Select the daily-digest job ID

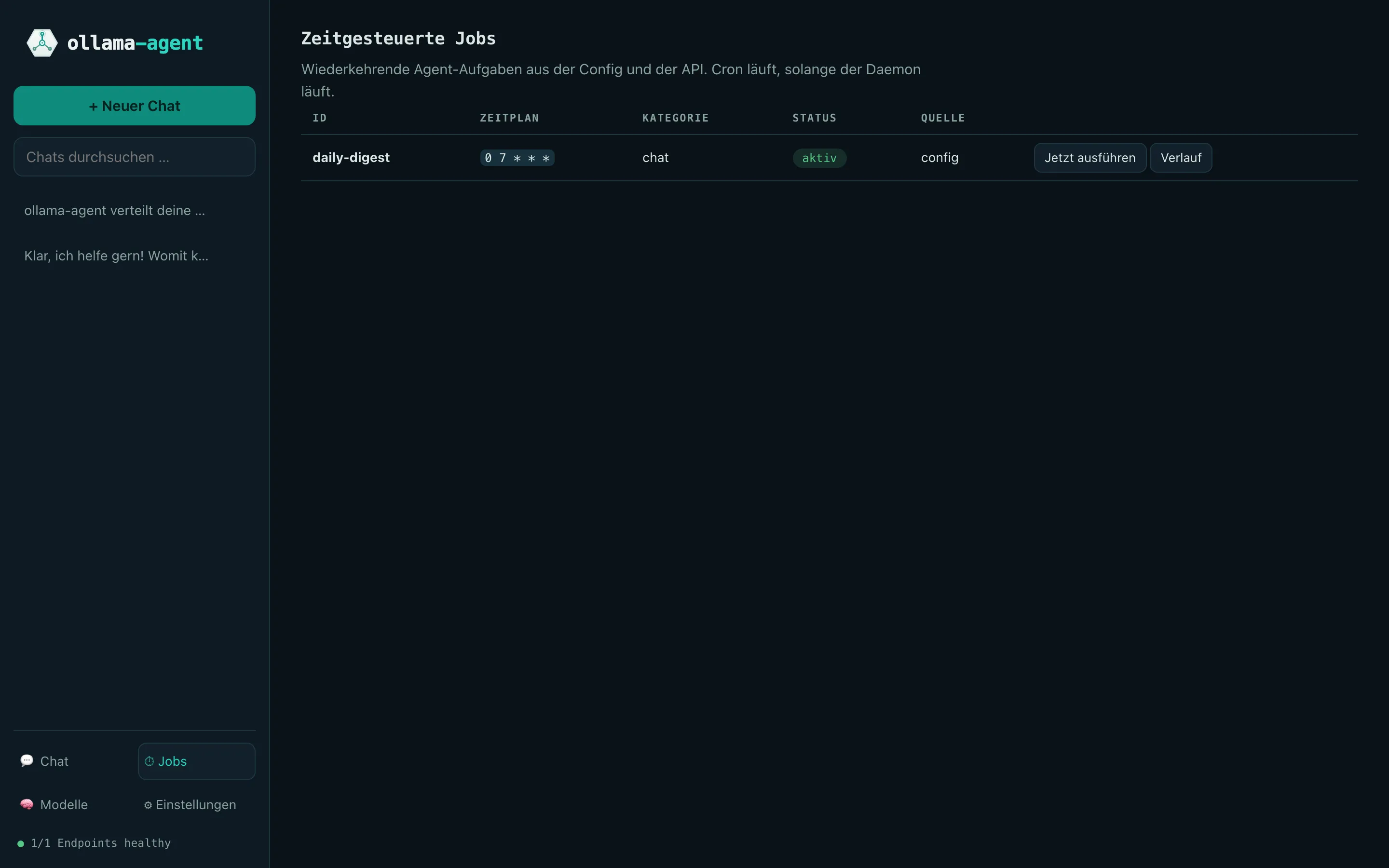pyautogui.click(x=351, y=158)
